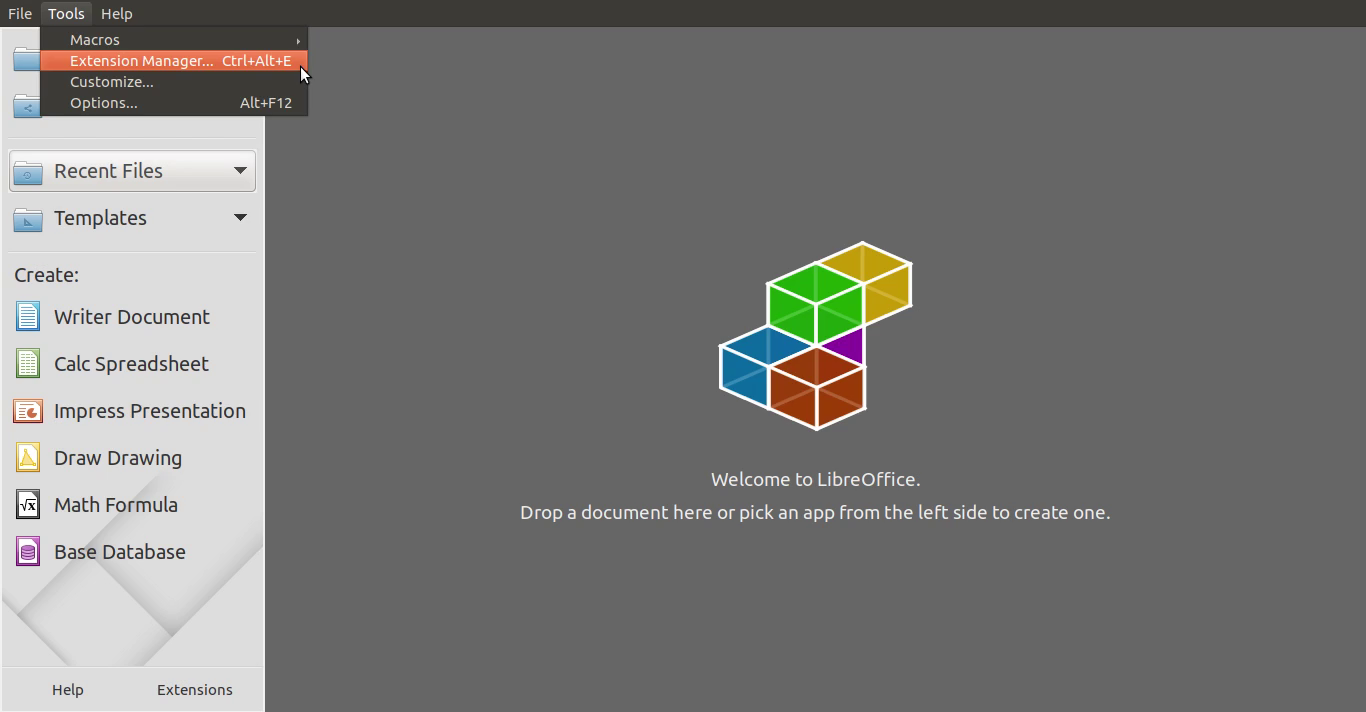The height and width of the screenshot is (712, 1366).
Task: Create a new Calc Spreadsheet
Action: pyautogui.click(x=132, y=364)
